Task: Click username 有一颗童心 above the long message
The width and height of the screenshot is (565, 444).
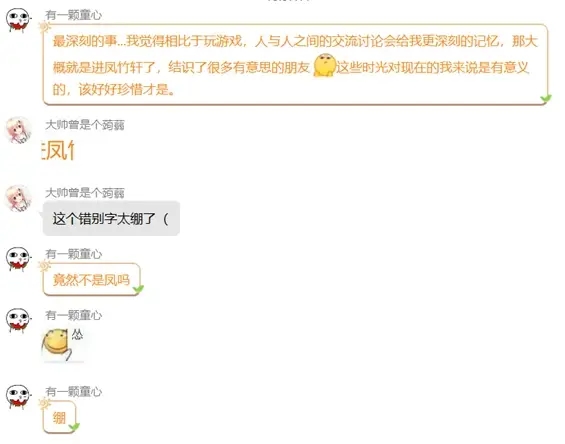Action: [x=74, y=15]
